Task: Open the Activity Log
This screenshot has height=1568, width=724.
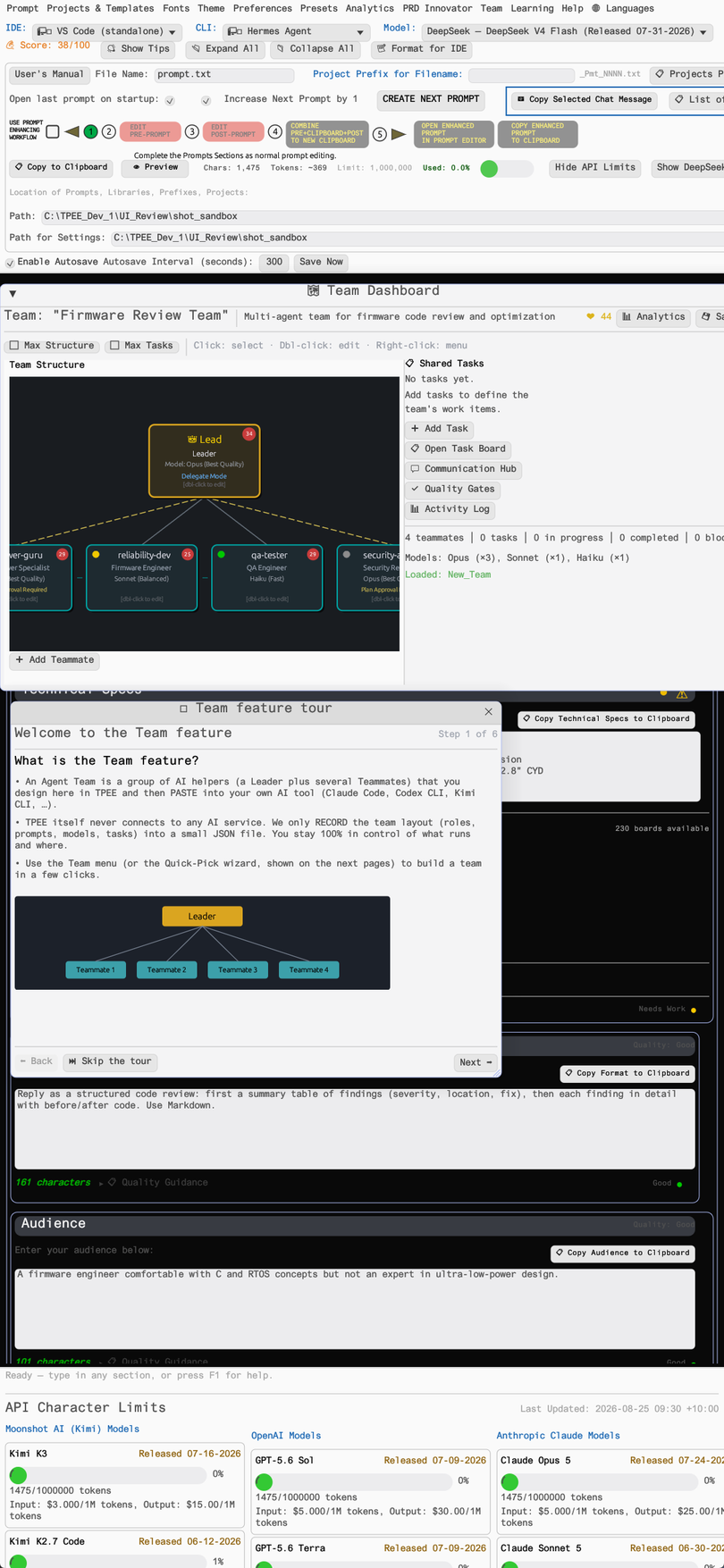Action: click(x=450, y=509)
